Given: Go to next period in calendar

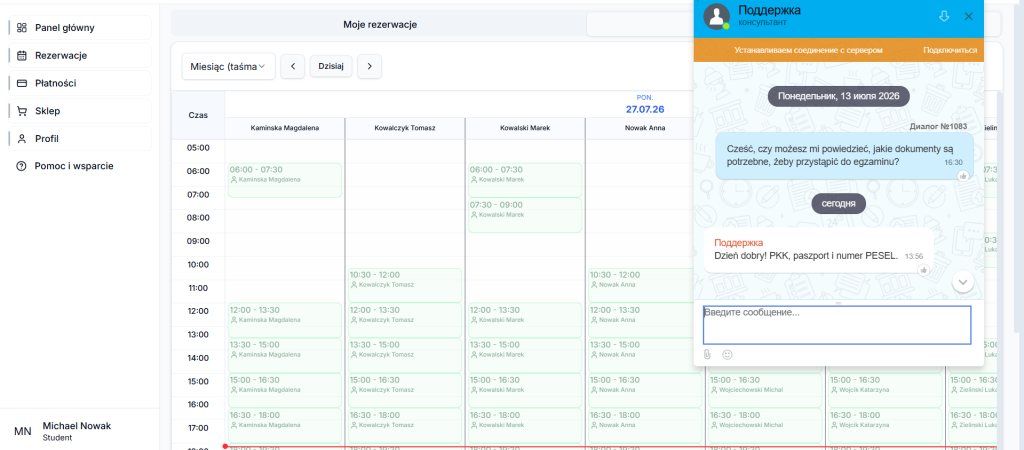Looking at the screenshot, I should [370, 66].
